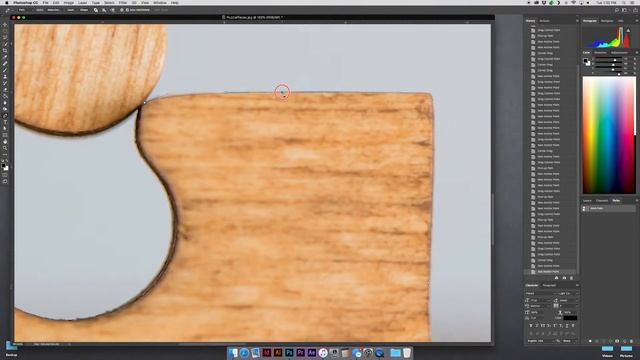Open pen options gear in options bar
The image size is (640, 360).
tap(122, 10)
